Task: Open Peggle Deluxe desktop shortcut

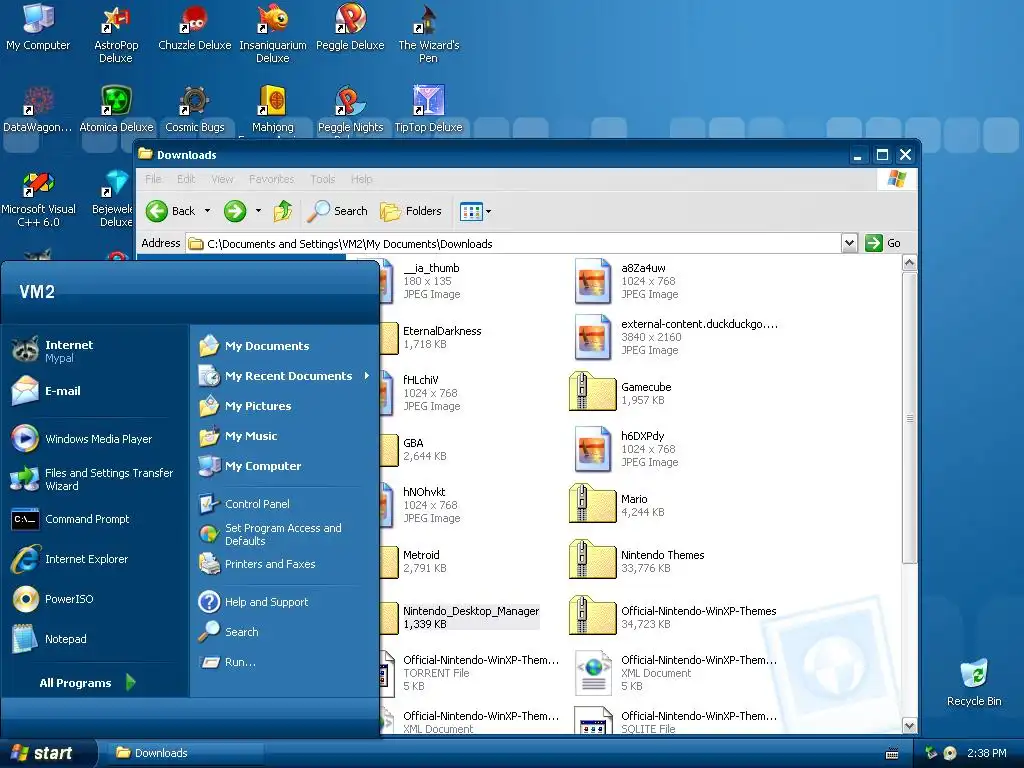Action: [350, 29]
